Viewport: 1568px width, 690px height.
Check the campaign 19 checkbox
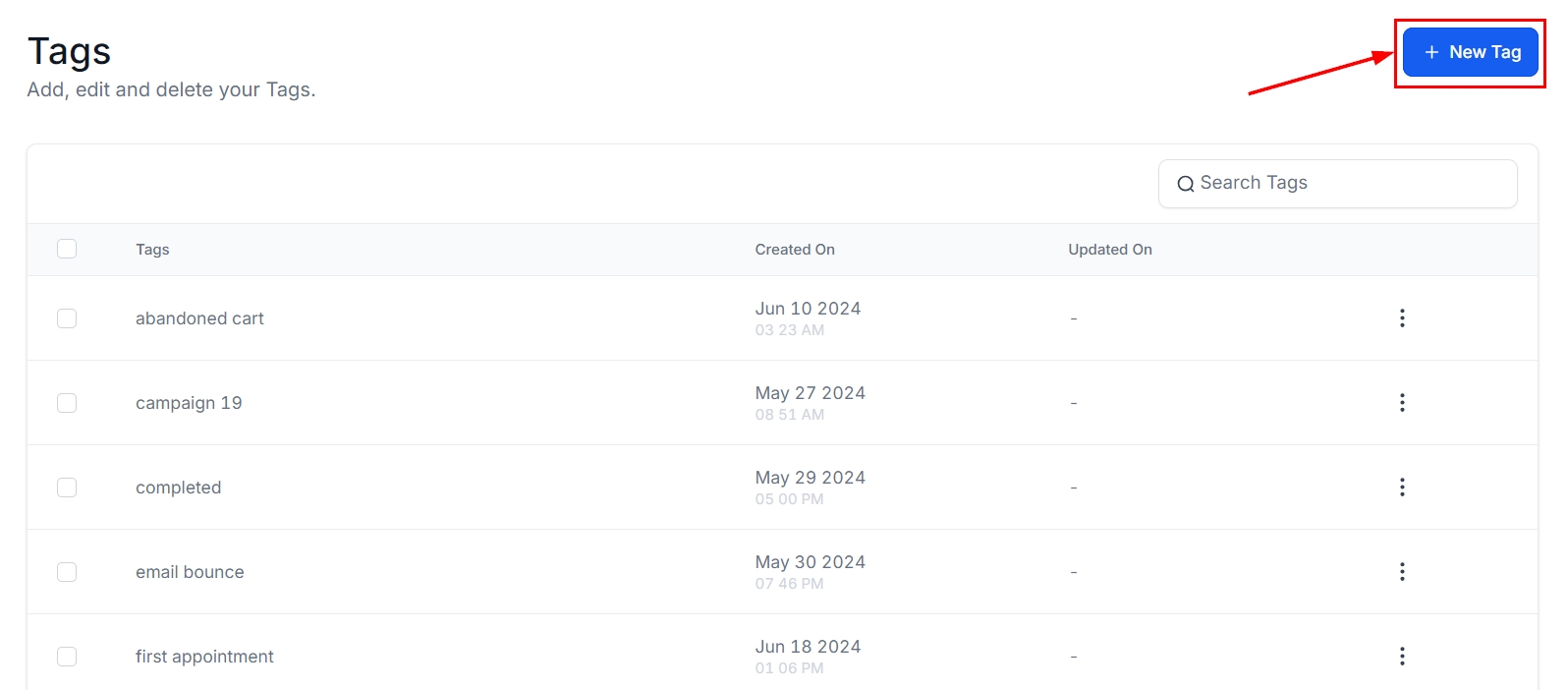[x=67, y=403]
